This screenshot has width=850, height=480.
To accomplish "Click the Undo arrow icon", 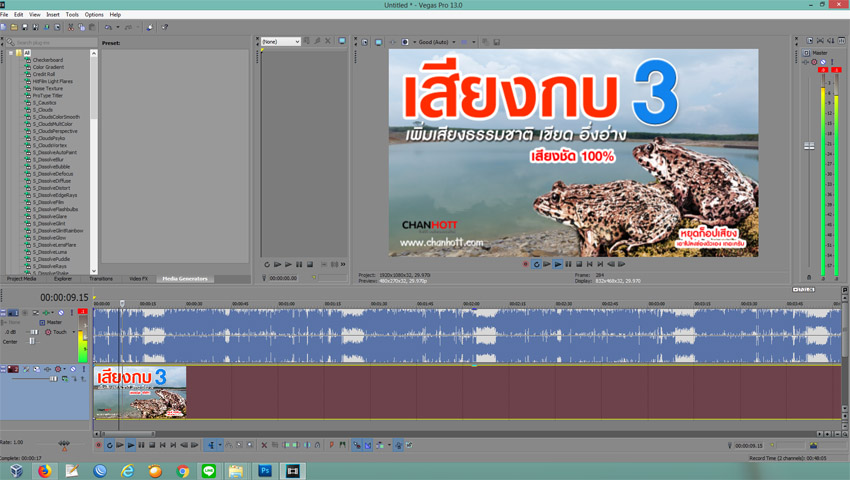I will point(108,27).
